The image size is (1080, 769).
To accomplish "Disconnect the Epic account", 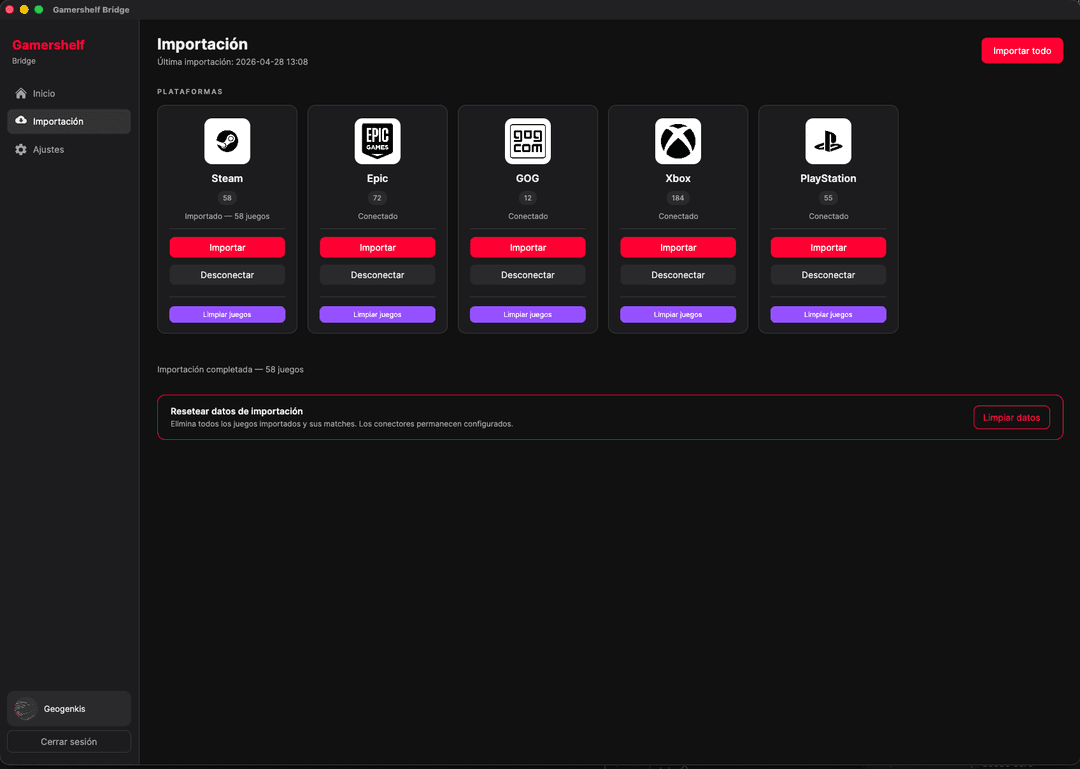I will [377, 275].
